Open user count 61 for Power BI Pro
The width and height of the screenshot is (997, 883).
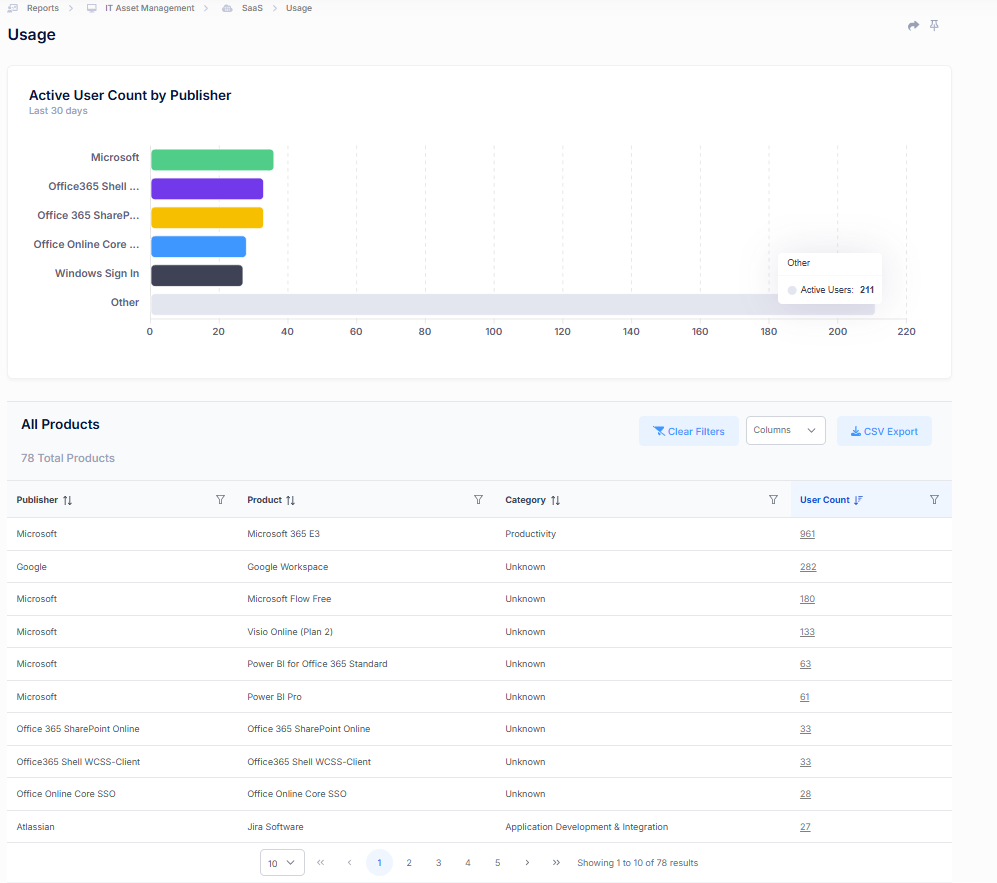click(x=805, y=697)
